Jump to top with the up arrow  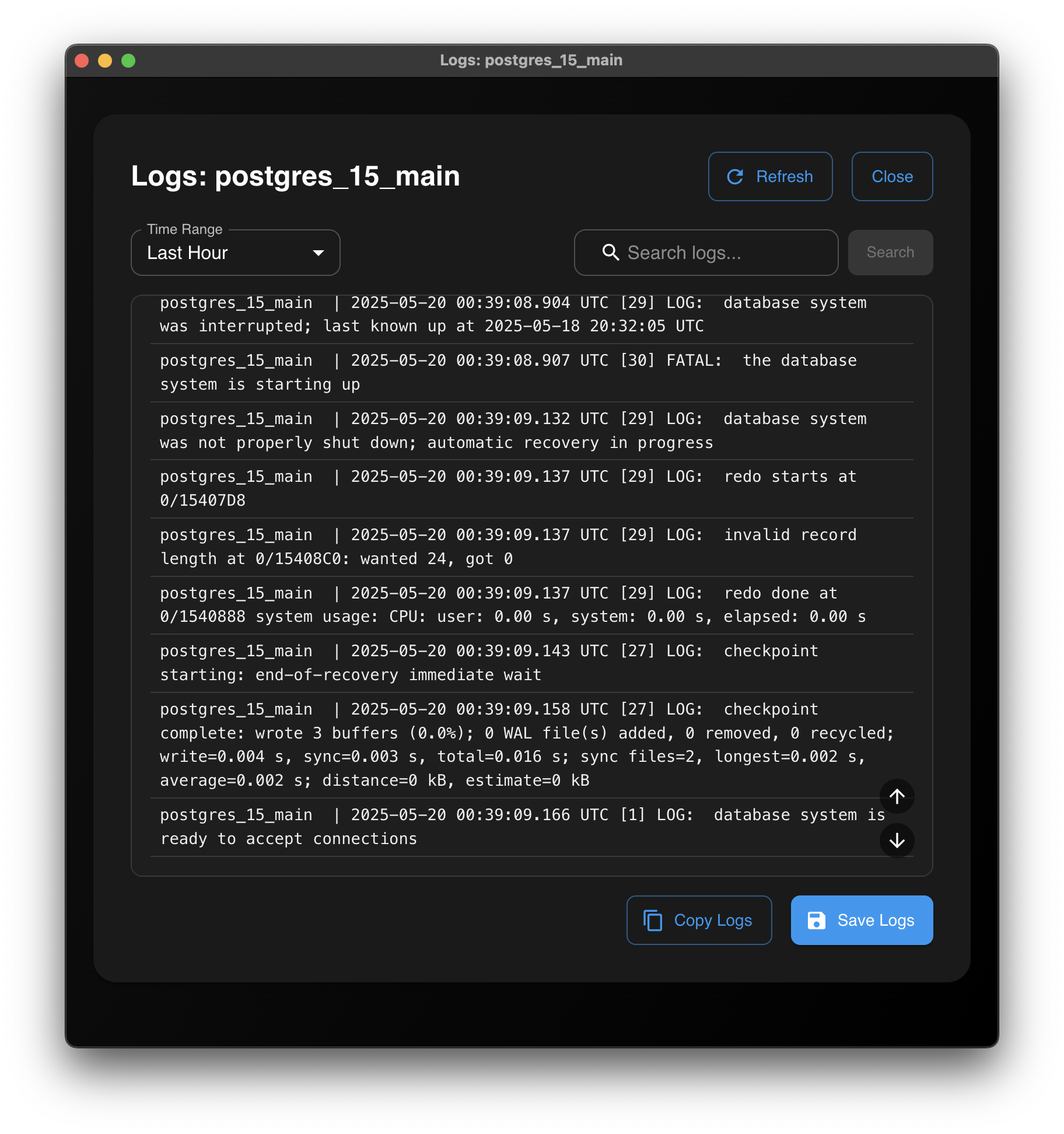point(897,796)
